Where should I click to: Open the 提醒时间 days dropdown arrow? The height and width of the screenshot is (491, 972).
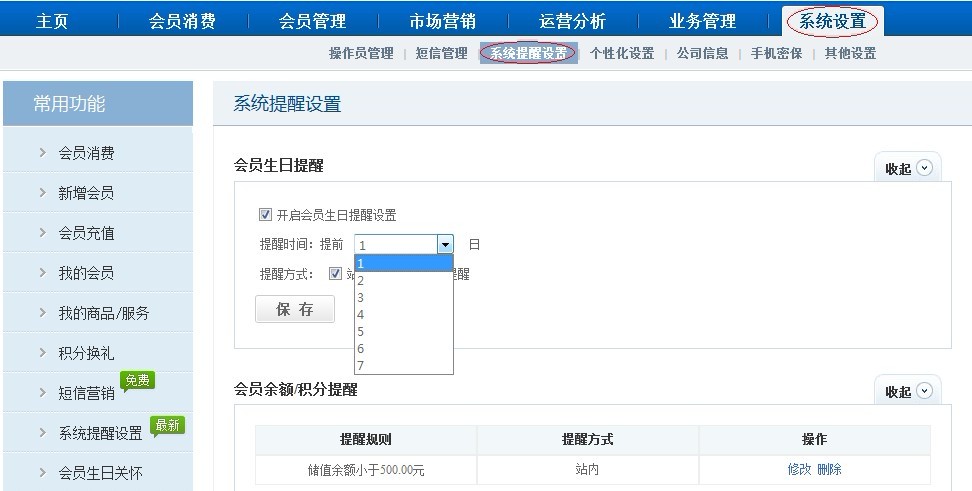444,245
